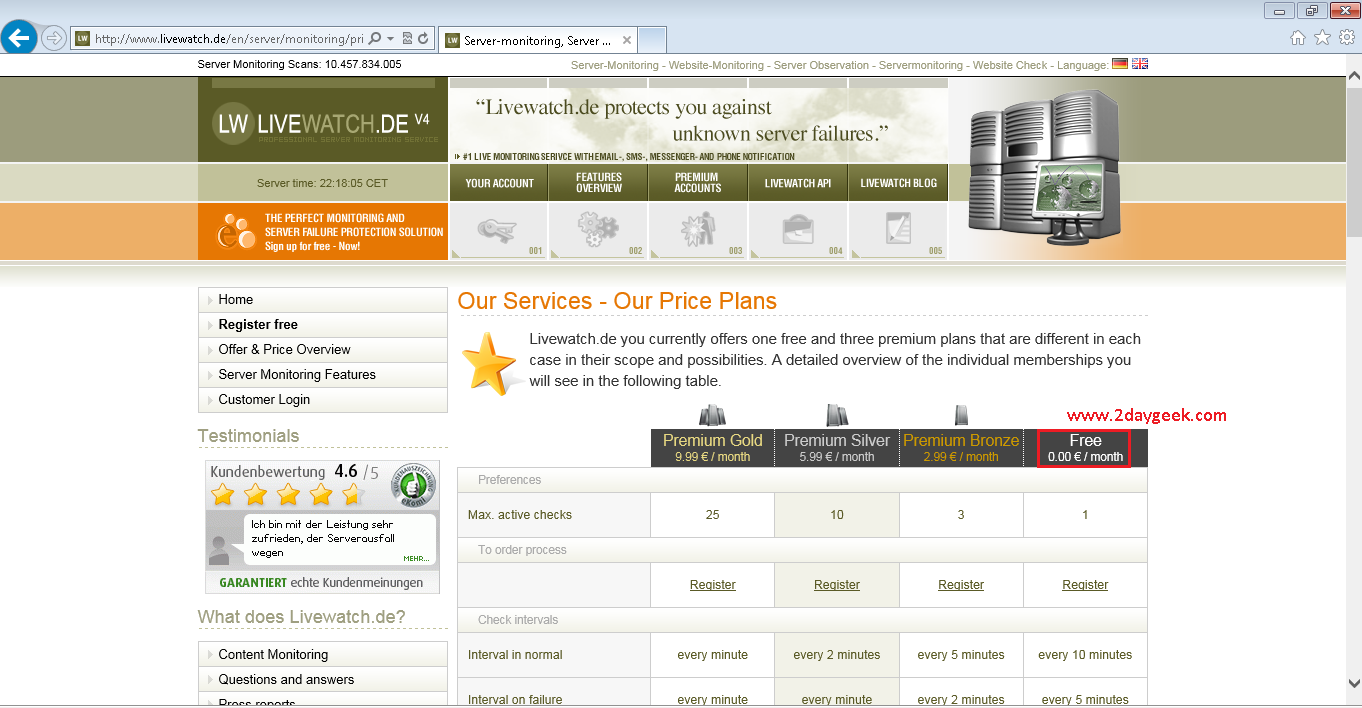1362x708 pixels.
Task: Close the Server-monitoring browser tab
Action: [x=627, y=41]
